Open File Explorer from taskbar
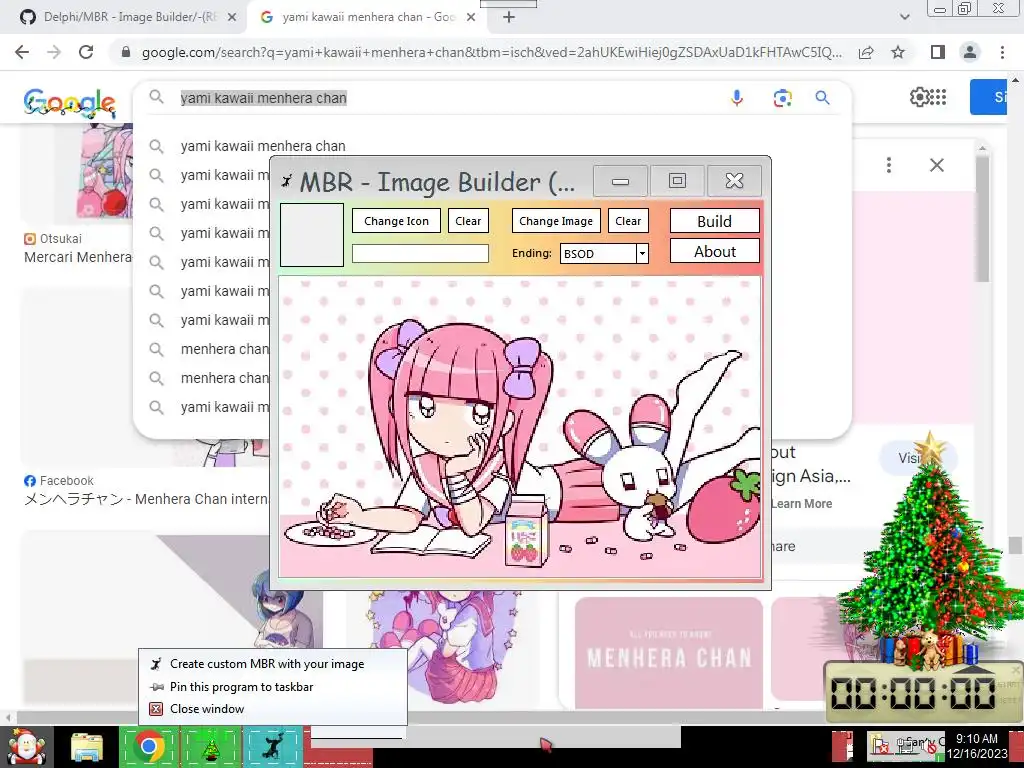Image resolution: width=1024 pixels, height=768 pixels. [x=87, y=748]
